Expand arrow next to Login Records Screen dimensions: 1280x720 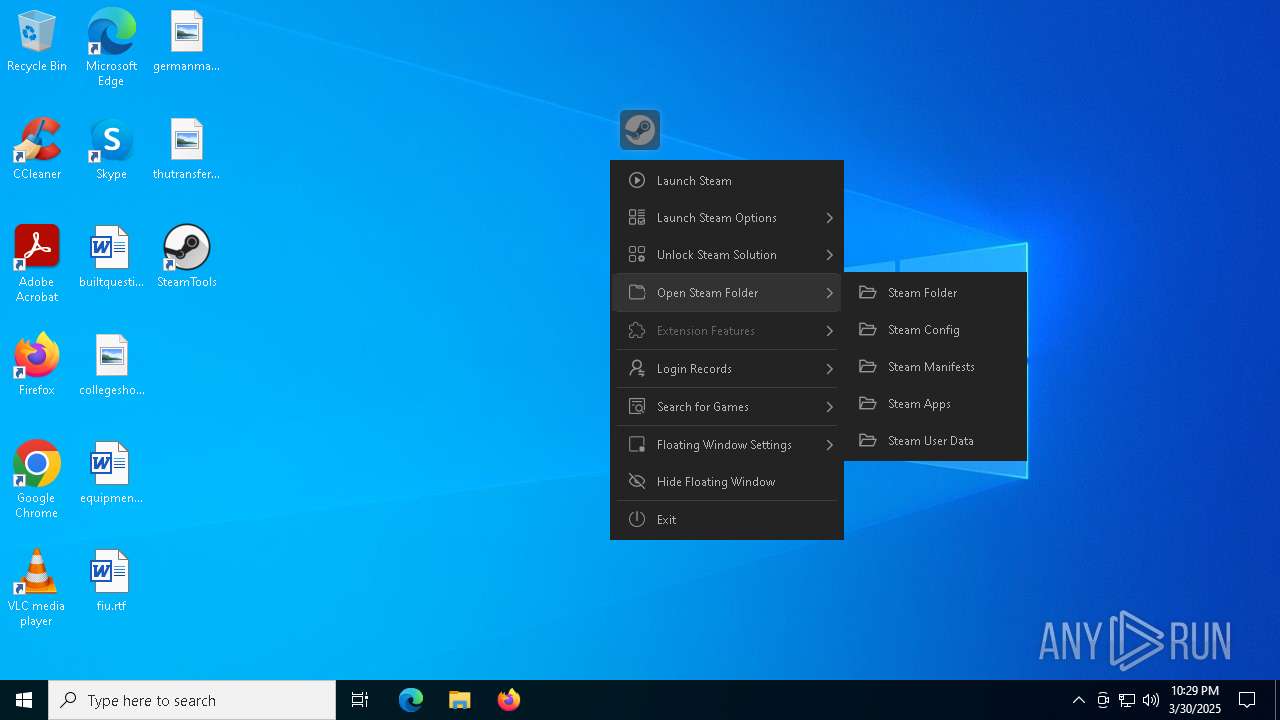click(x=830, y=369)
